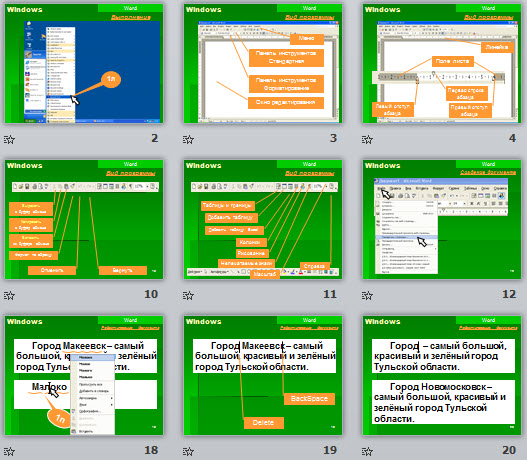The height and width of the screenshot is (460, 527).
Task: Select slide 11 thumbnail with tables toolbar labels
Action: point(263,219)
